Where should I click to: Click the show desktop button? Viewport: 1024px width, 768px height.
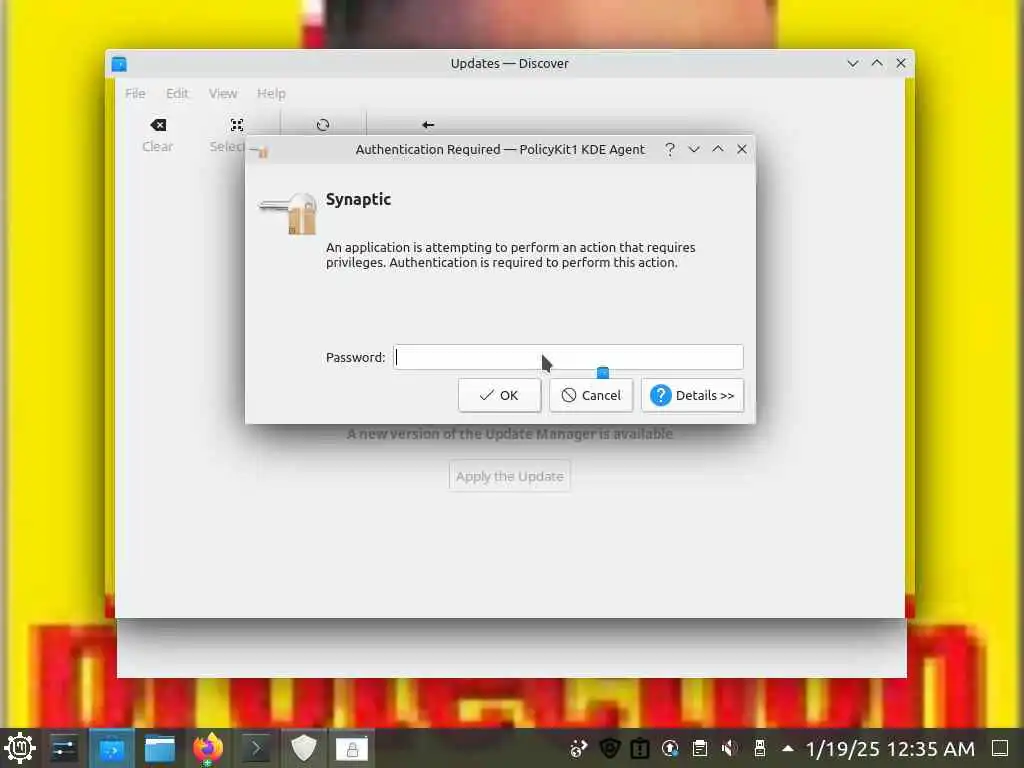[1000, 748]
